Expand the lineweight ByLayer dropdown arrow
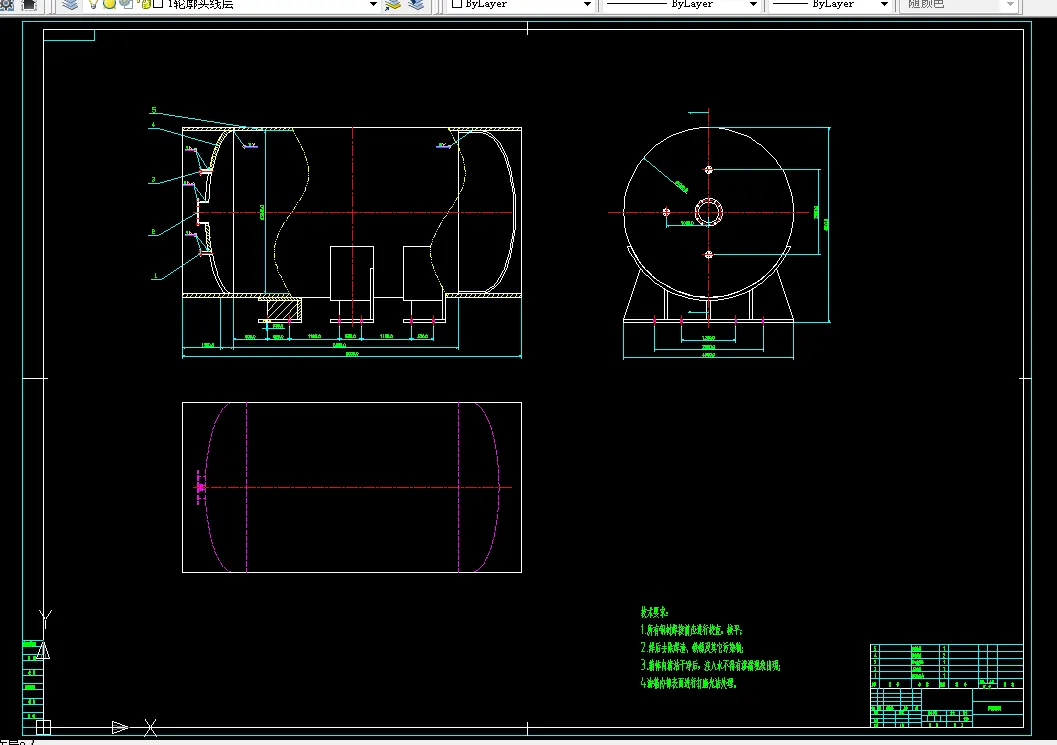This screenshot has width=1057, height=745. click(x=884, y=4)
